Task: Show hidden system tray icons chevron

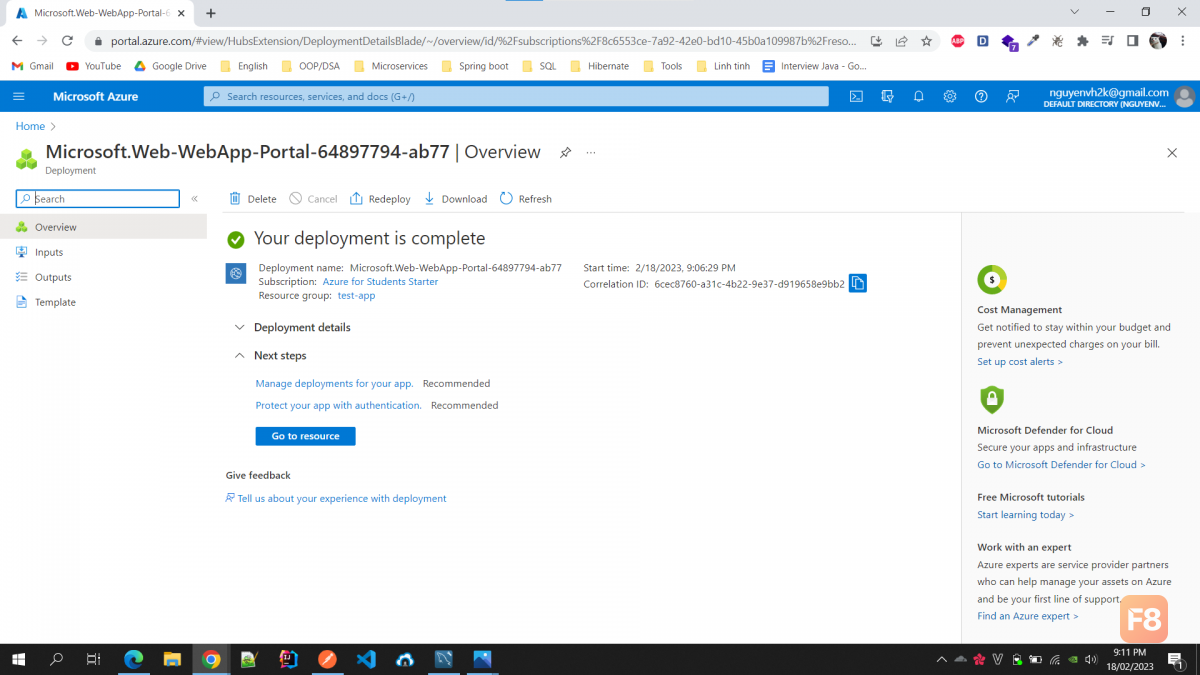Action: 941,659
